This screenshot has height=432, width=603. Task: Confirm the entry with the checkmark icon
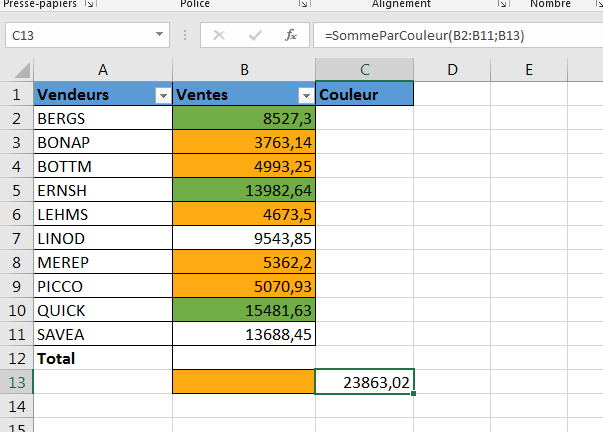coord(255,35)
